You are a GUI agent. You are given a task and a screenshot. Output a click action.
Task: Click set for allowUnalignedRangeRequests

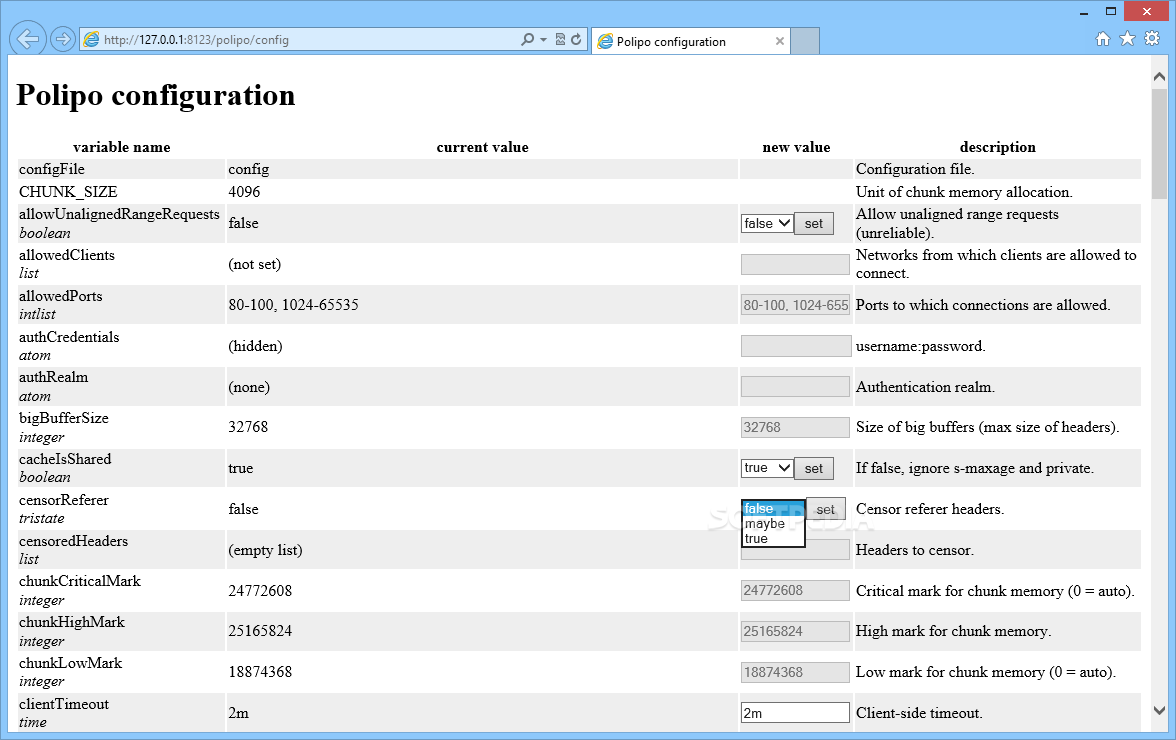814,223
